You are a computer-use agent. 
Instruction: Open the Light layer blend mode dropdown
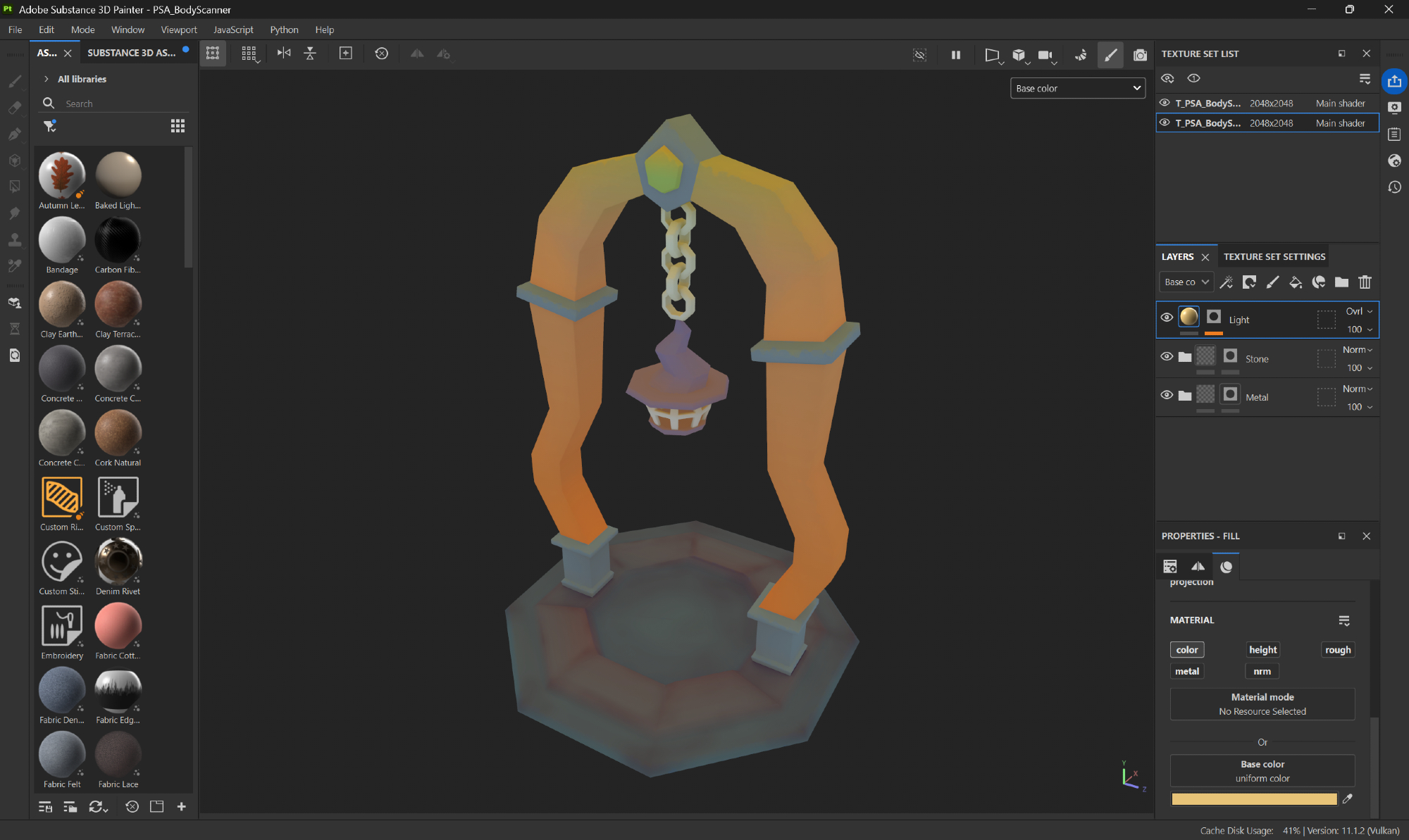pos(1359,311)
